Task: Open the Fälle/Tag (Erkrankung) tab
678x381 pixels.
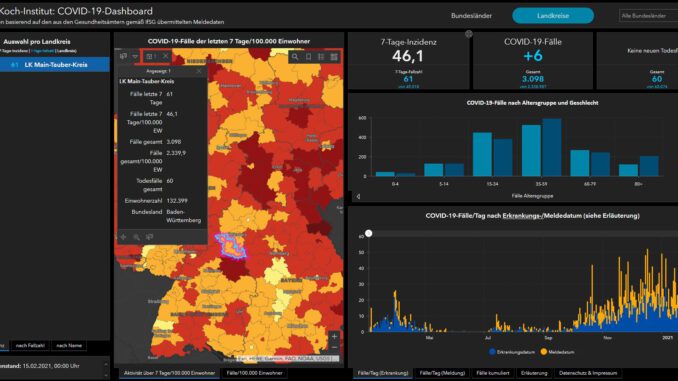Action: (383, 373)
